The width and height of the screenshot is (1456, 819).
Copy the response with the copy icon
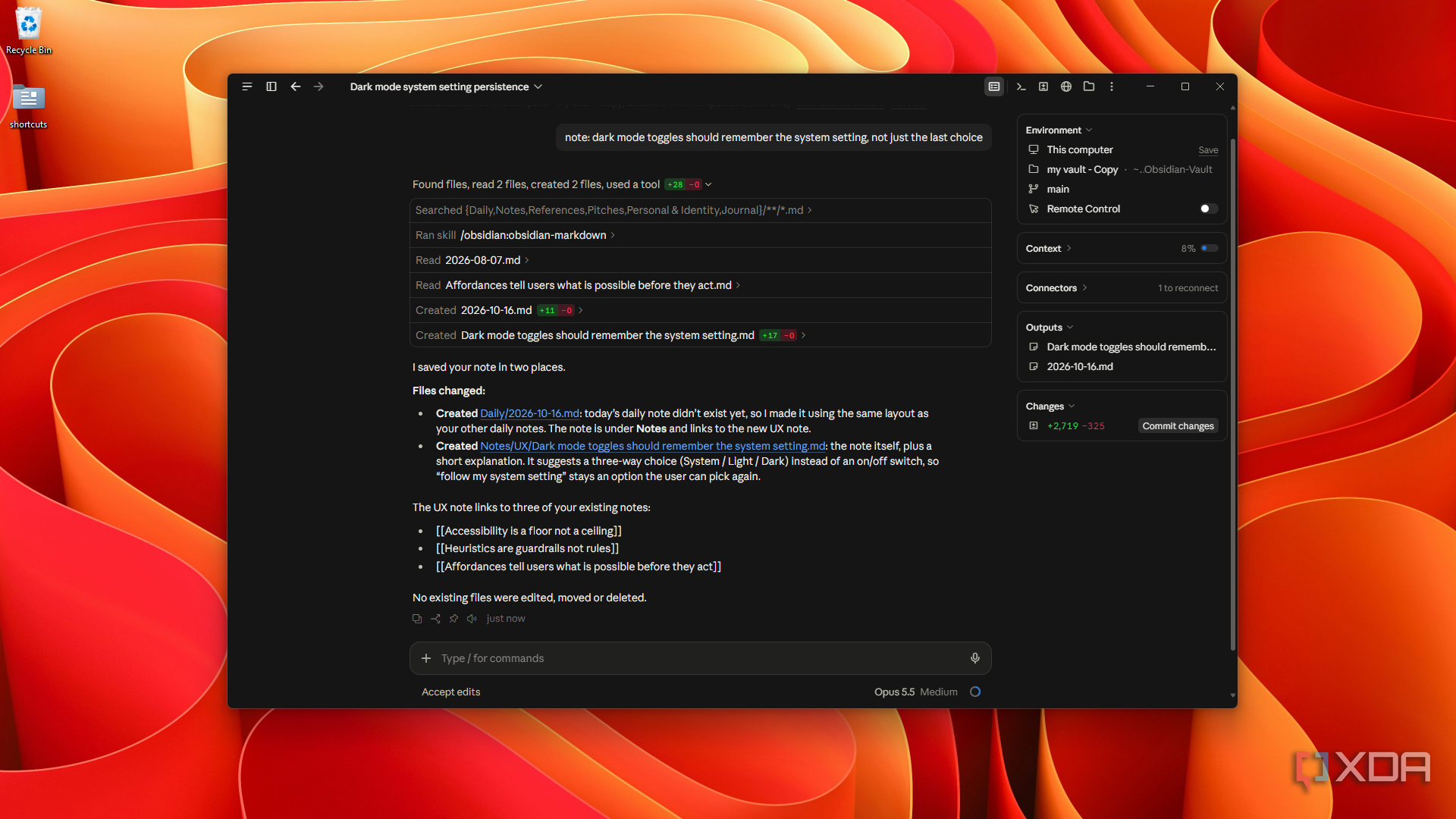click(417, 619)
